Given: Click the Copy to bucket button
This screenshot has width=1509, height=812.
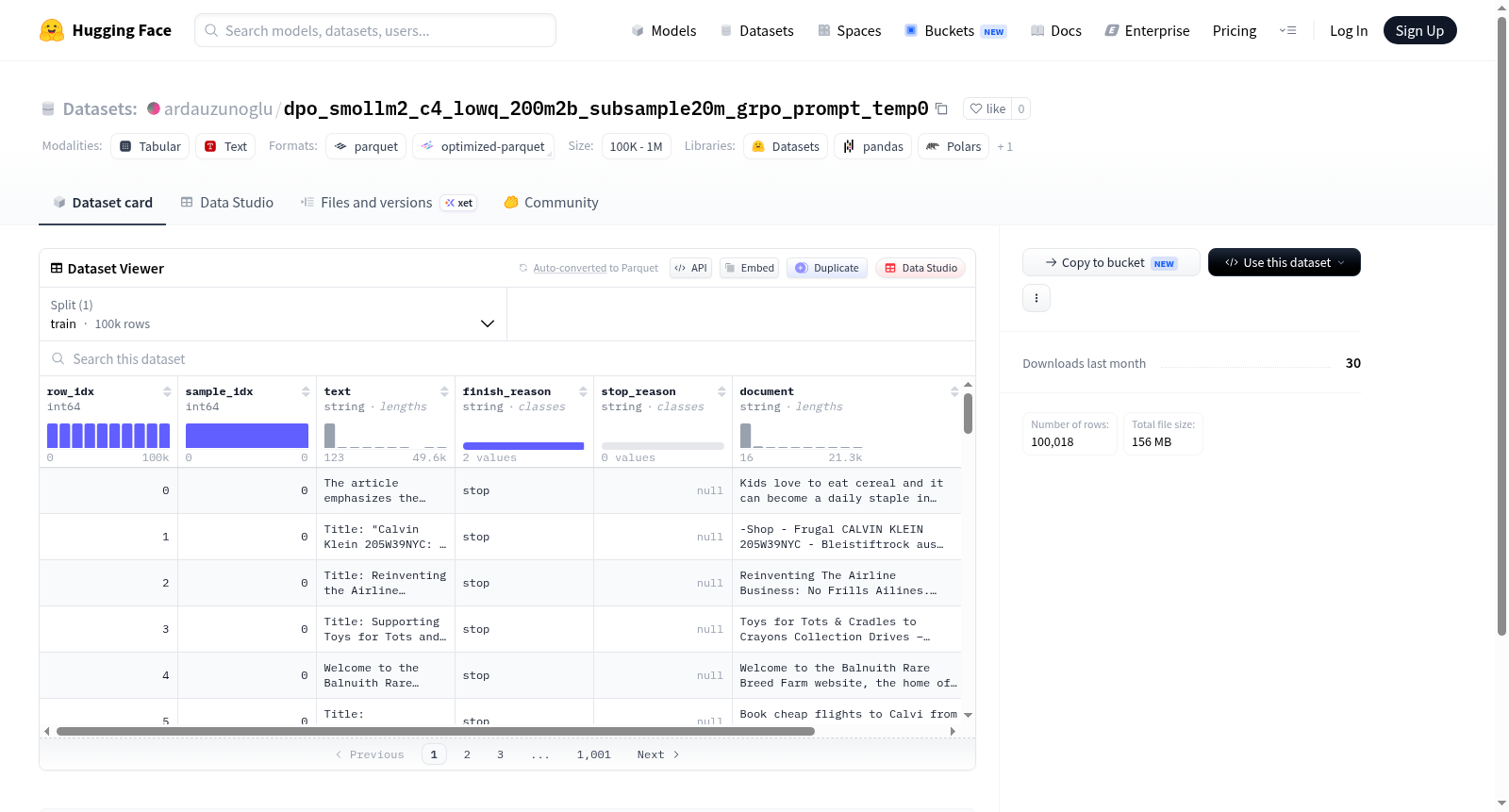Looking at the screenshot, I should click(1111, 262).
